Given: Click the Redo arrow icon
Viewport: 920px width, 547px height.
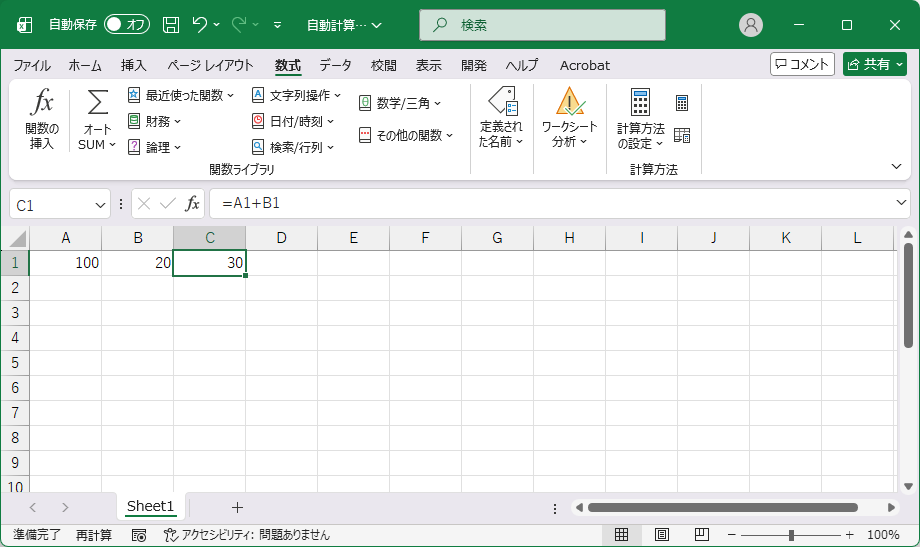Looking at the screenshot, I should point(239,25).
